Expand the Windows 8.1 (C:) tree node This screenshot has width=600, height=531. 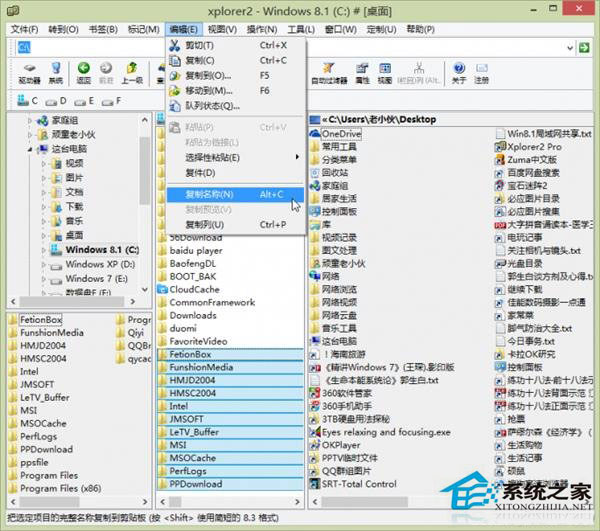pyautogui.click(x=43, y=250)
